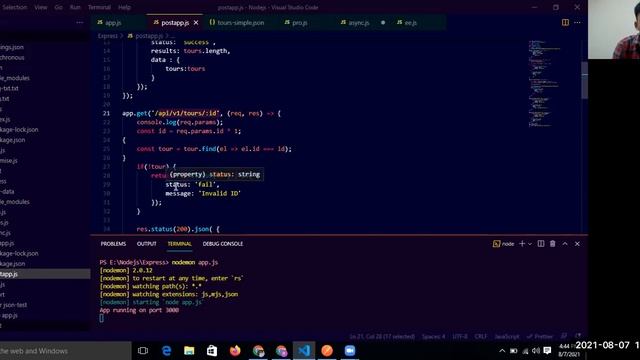Click the unsaved dot on the async.js tab
Viewport: 640px width, 360px height.
tap(383, 22)
